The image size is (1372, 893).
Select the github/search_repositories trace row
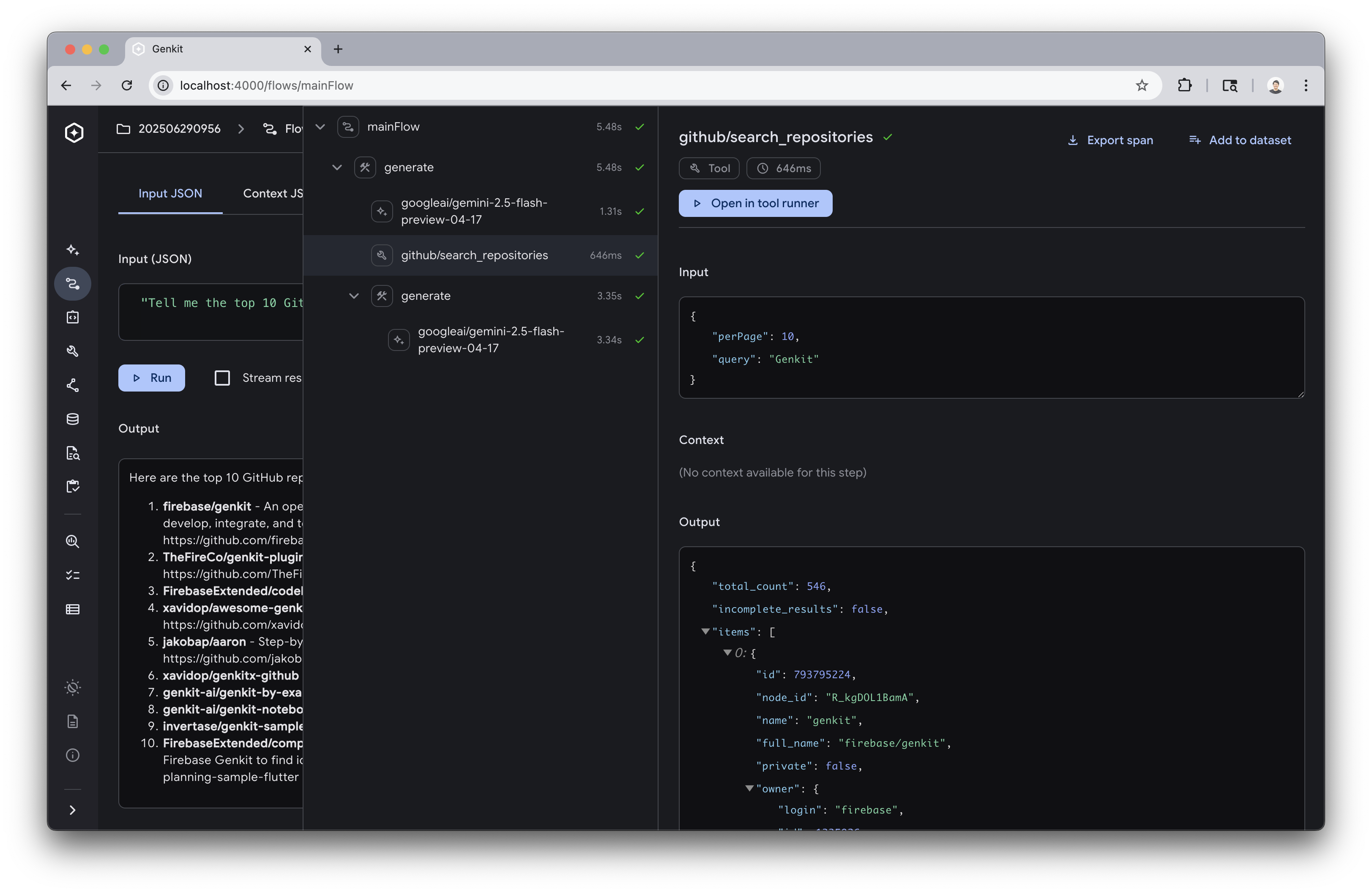click(481, 255)
